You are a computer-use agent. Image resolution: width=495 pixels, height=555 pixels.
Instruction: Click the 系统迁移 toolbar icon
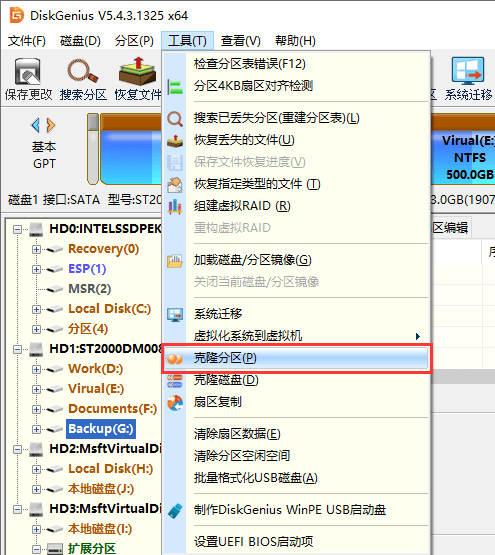click(468, 79)
